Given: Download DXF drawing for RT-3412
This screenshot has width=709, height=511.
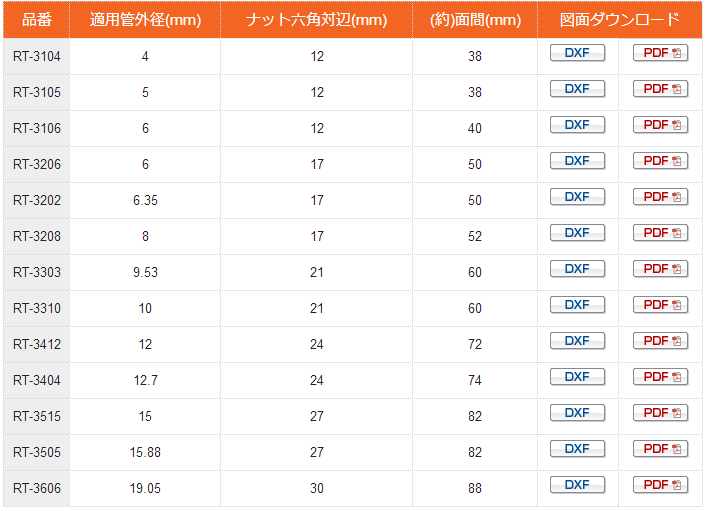Looking at the screenshot, I should coord(577,341).
